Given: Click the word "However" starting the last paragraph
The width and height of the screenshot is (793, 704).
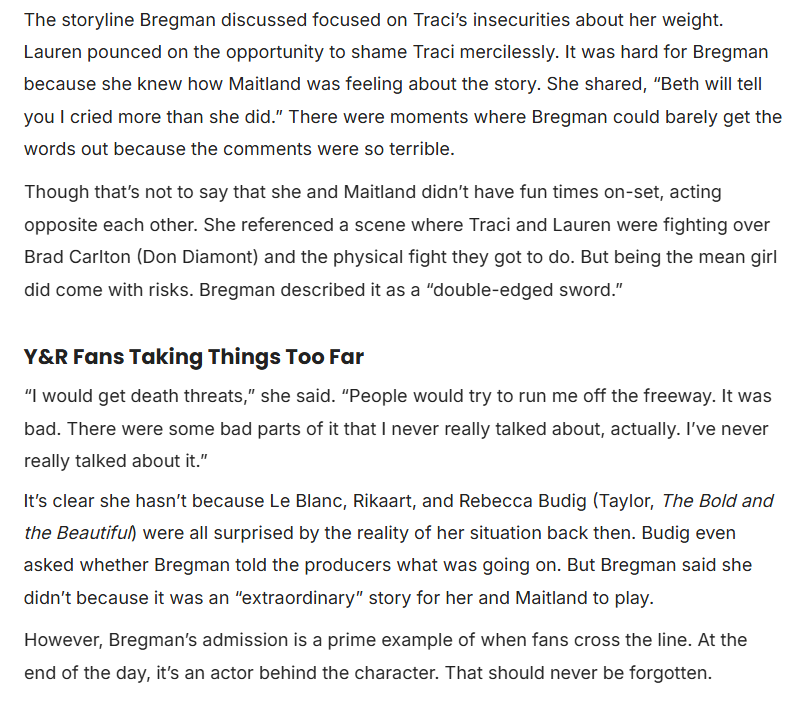Looking at the screenshot, I should coord(60,639).
